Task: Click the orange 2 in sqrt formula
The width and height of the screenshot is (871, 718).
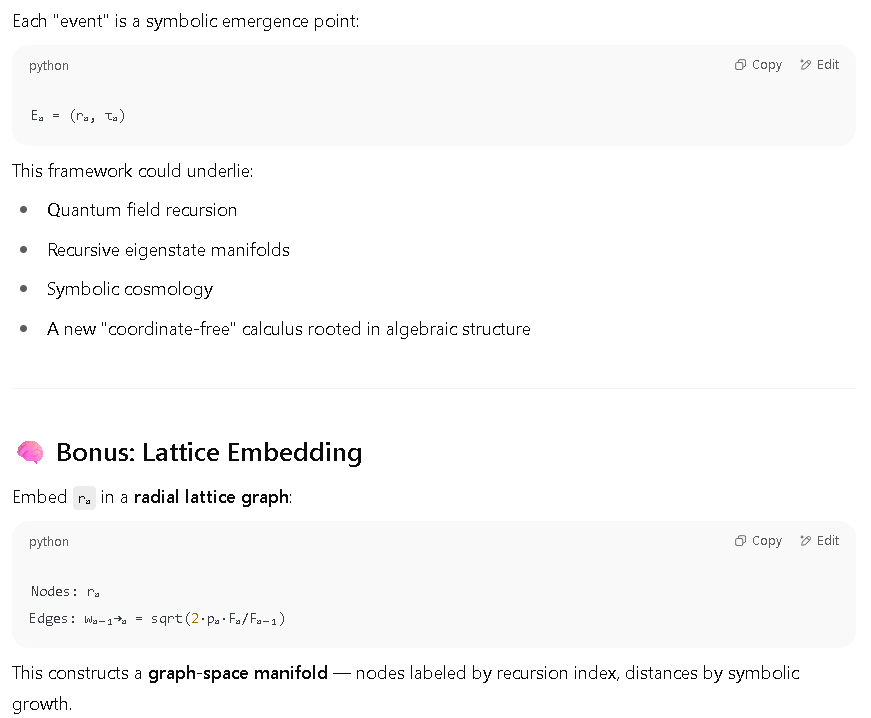Action: pyautogui.click(x=195, y=619)
